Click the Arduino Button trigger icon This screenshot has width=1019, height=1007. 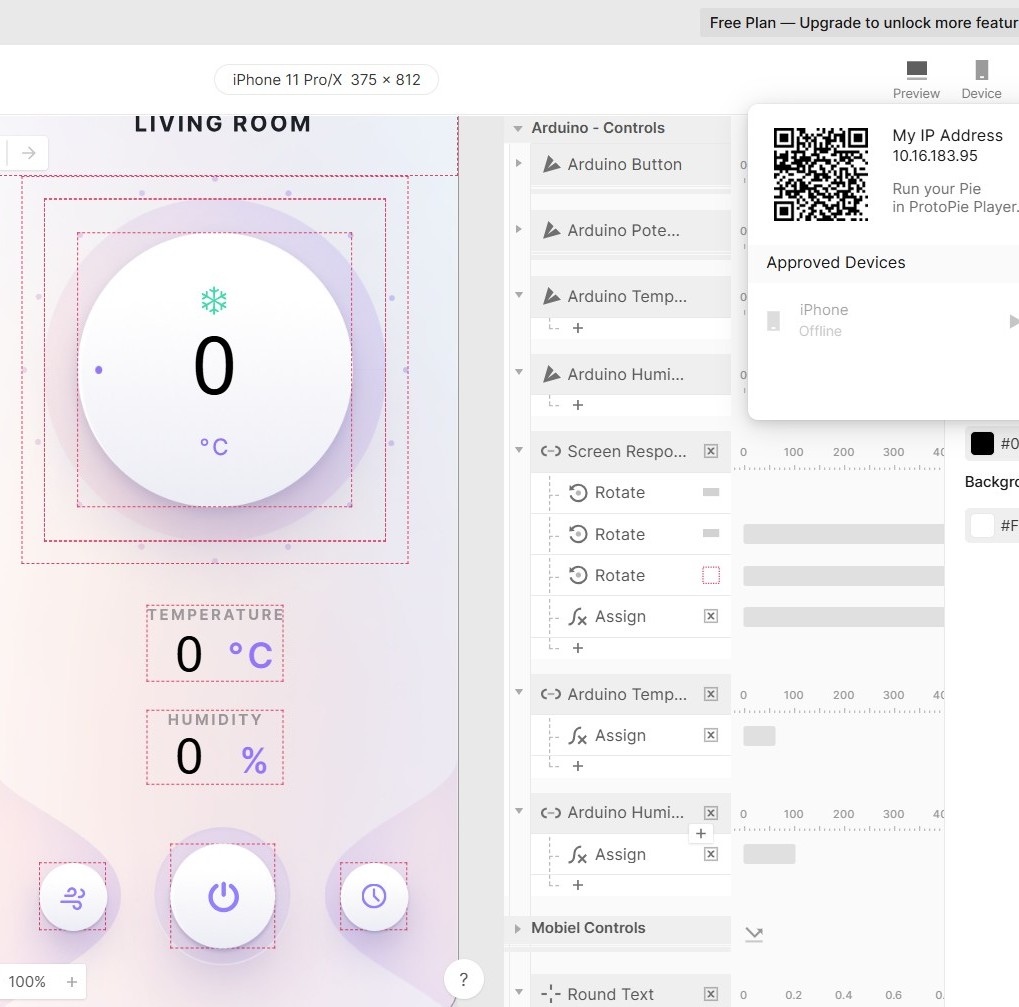[x=551, y=165]
